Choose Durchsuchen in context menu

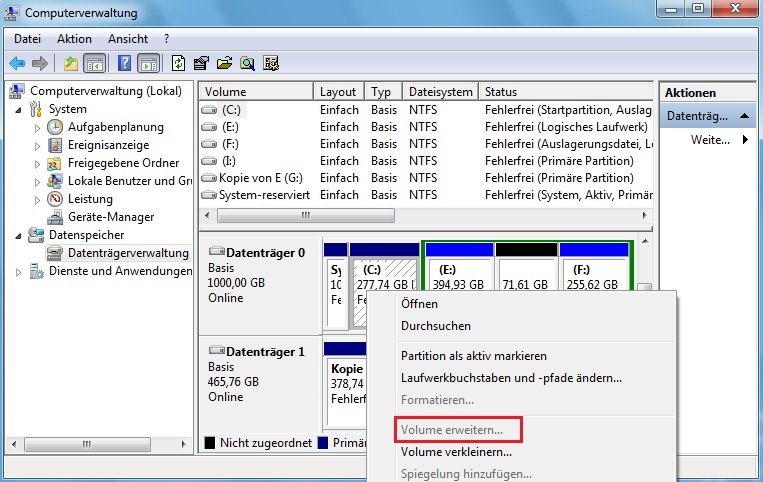coord(436,326)
